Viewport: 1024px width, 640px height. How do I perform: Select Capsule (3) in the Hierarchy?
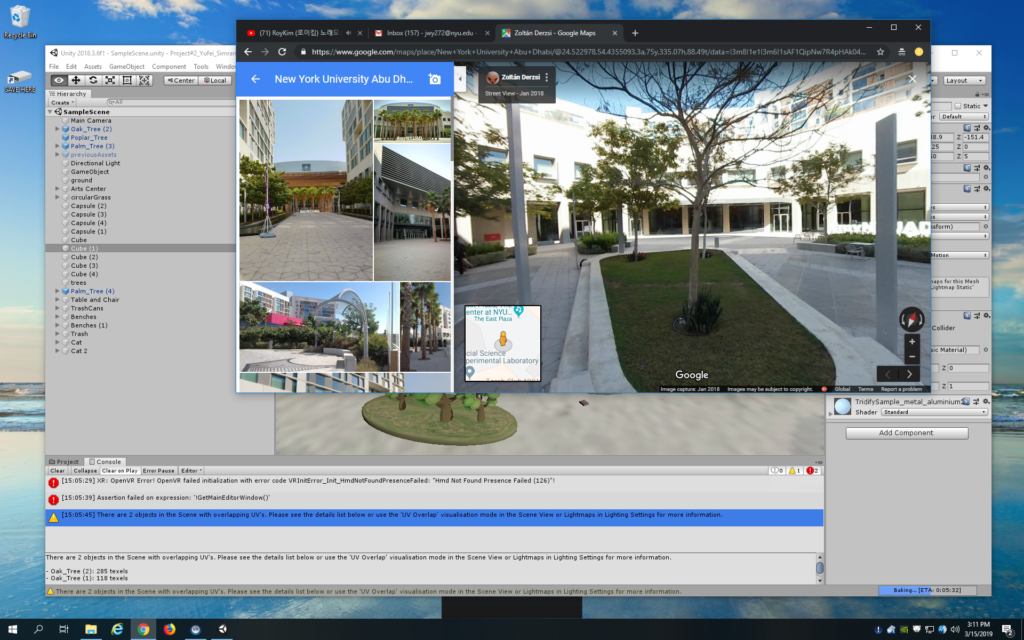(88, 214)
